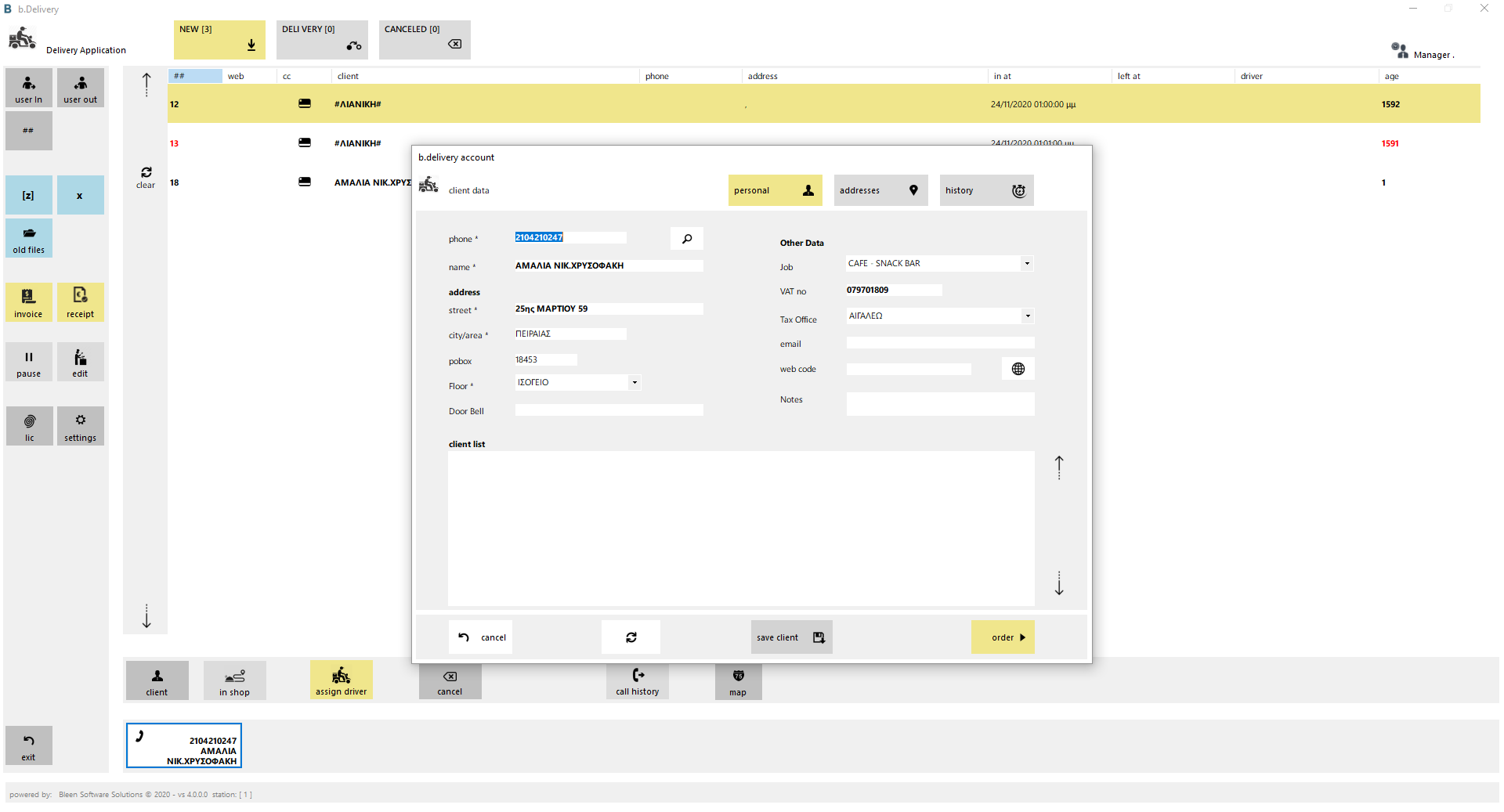
Task: Expand the Tax Office dropdown
Action: [x=1027, y=316]
